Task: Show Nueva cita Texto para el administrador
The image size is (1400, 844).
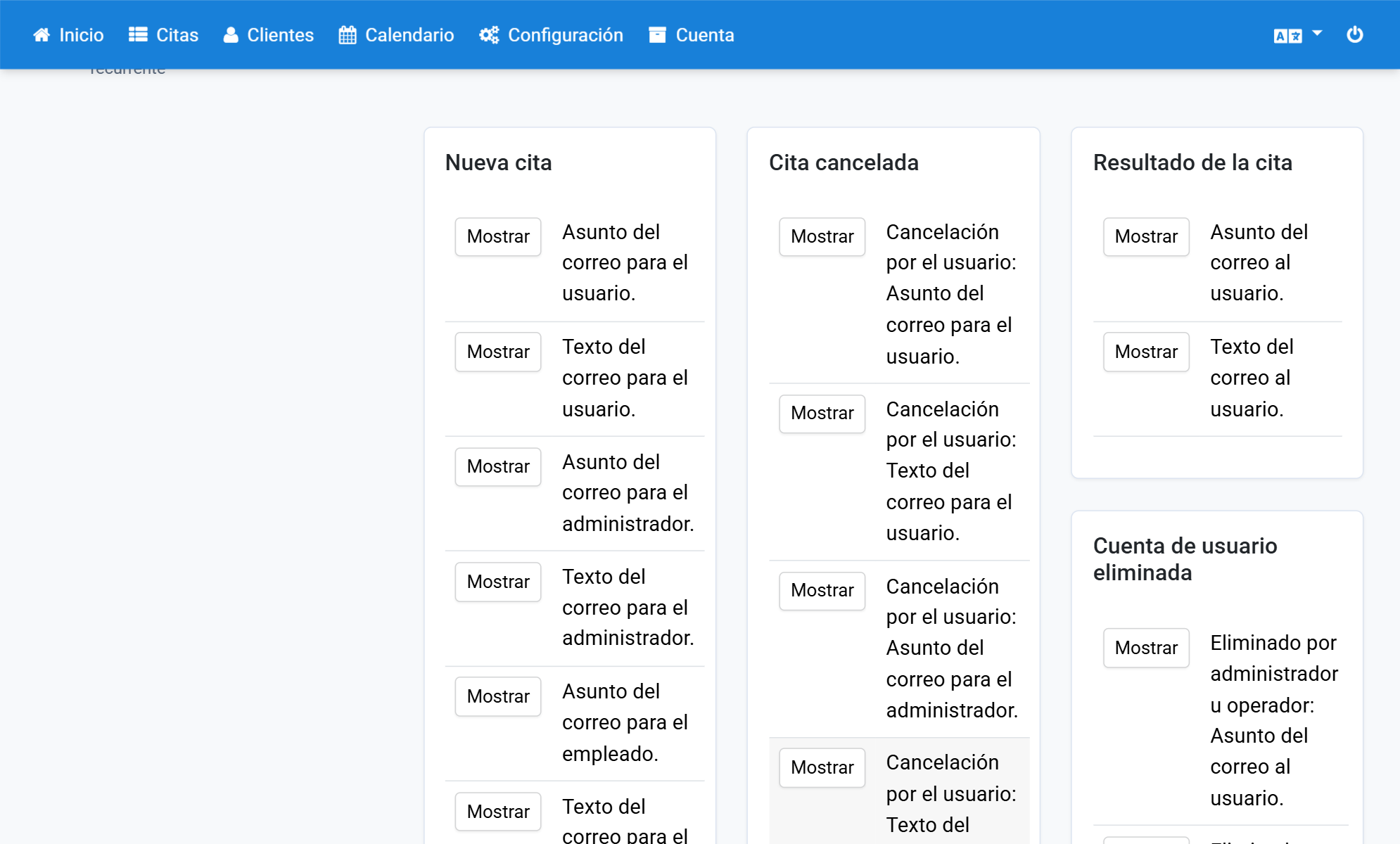Action: (498, 582)
